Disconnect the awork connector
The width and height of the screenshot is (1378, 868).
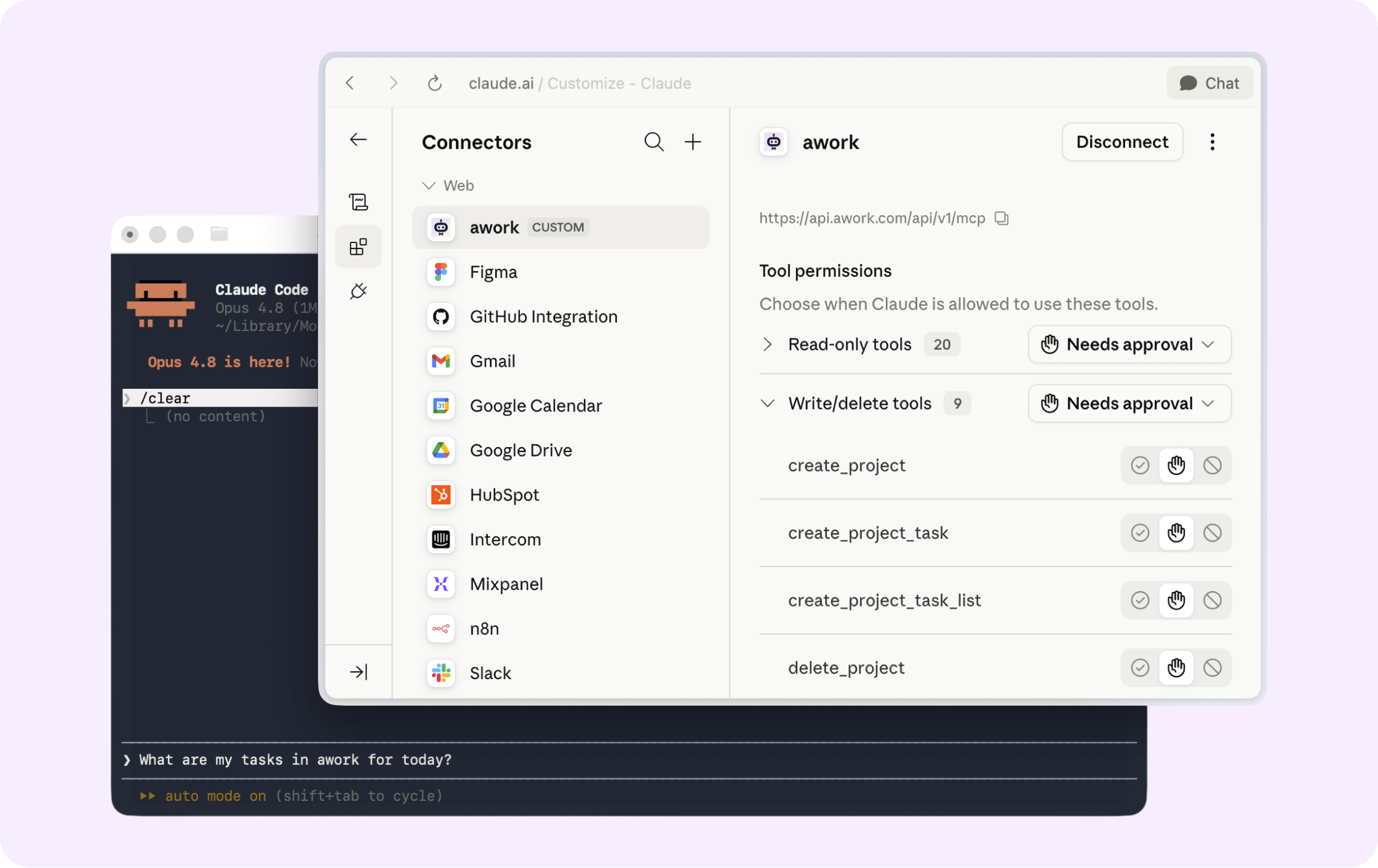click(x=1122, y=142)
